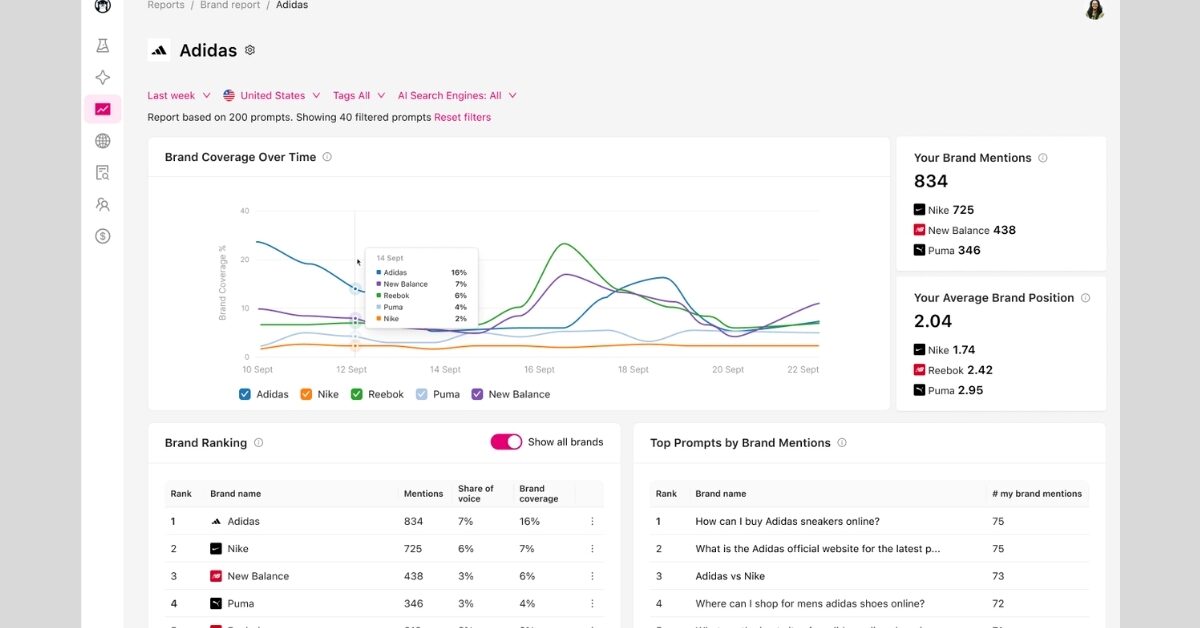Toggle off the Show all brands switch

tap(506, 442)
